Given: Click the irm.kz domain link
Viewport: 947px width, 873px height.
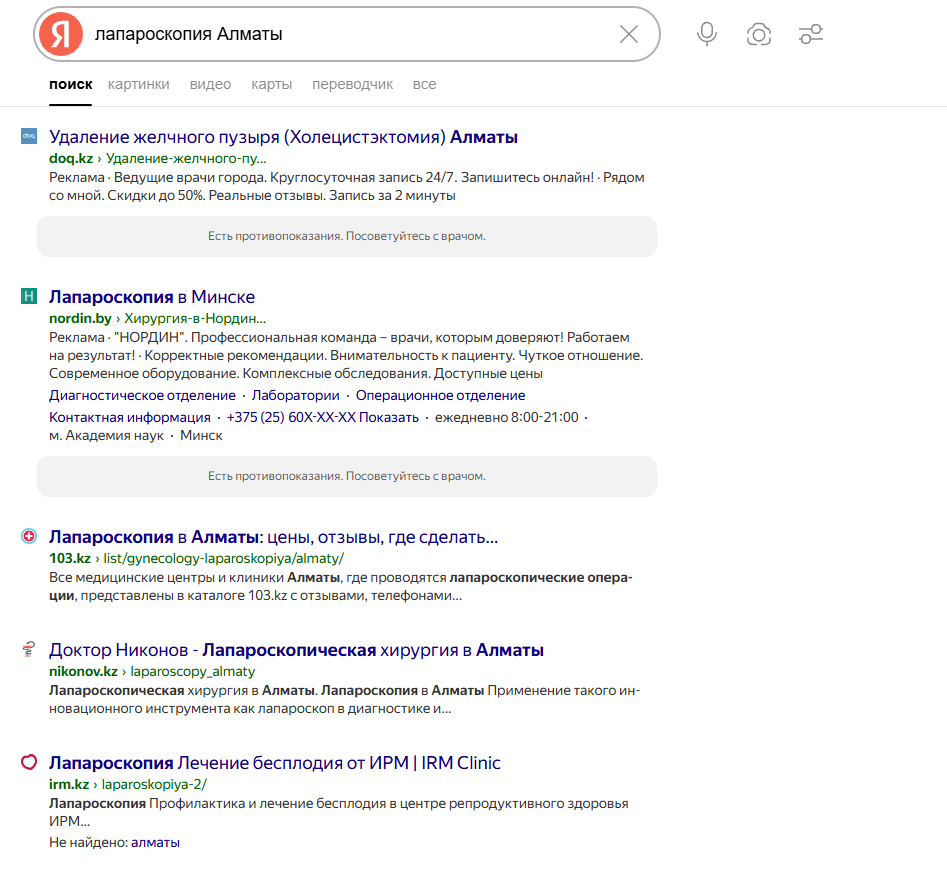Looking at the screenshot, I should 69,784.
